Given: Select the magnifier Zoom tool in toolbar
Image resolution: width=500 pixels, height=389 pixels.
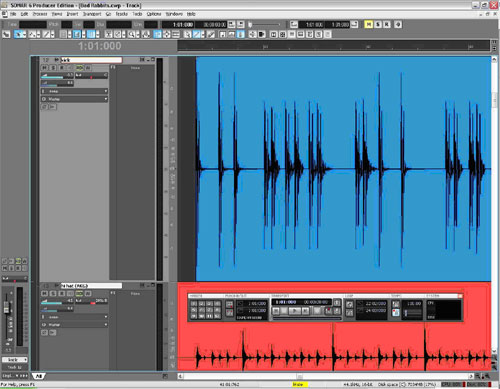Looking at the screenshot, I should [132, 34].
